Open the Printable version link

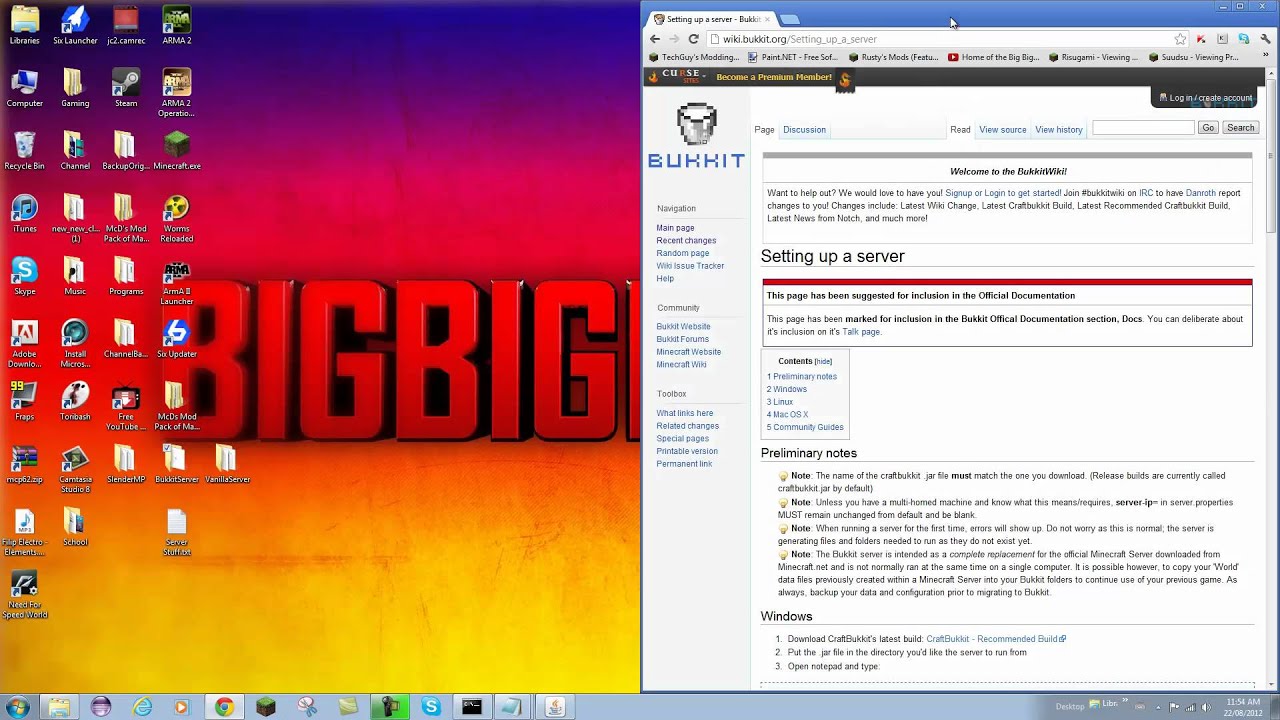point(687,451)
